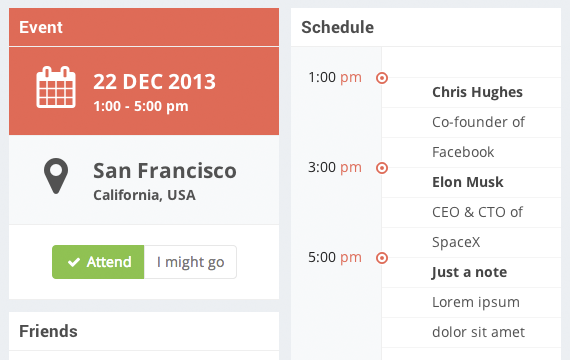Click the 22 DEC 2013 date text
The width and height of the screenshot is (570, 360).
(154, 81)
